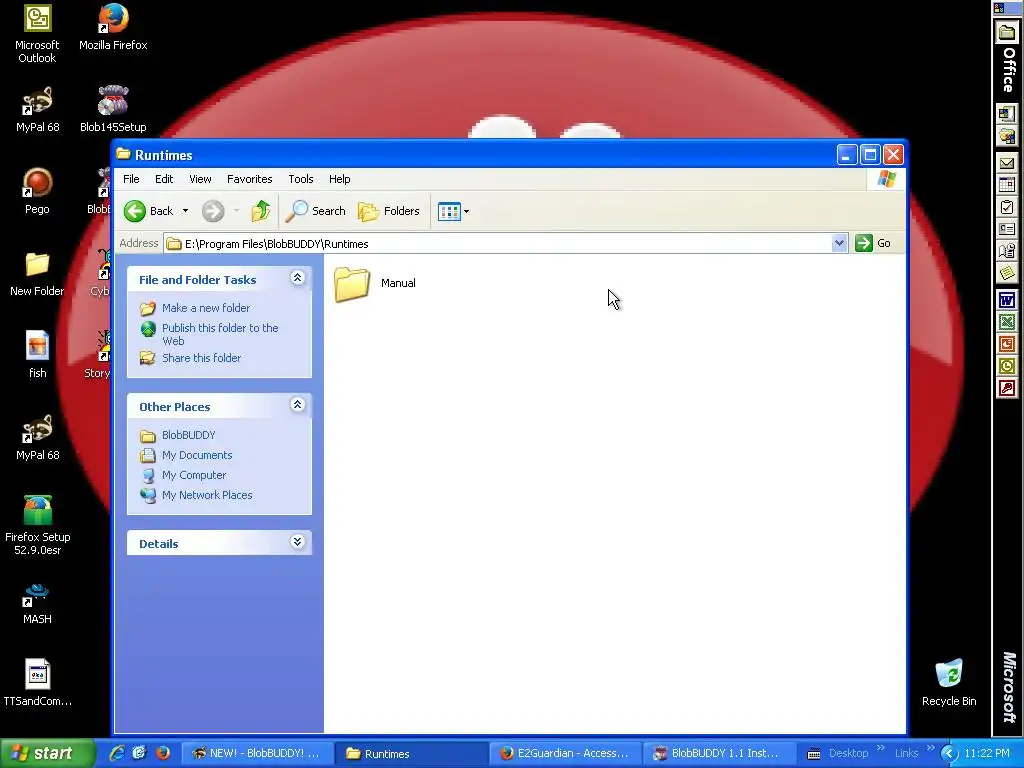Click Publish this folder to the Web
The image size is (1024, 768).
click(220, 334)
